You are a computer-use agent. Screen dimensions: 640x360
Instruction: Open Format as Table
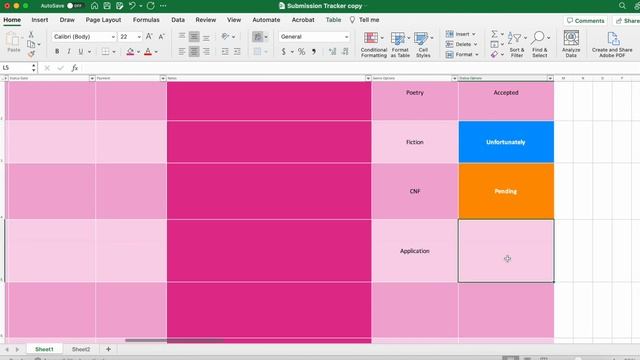point(400,44)
